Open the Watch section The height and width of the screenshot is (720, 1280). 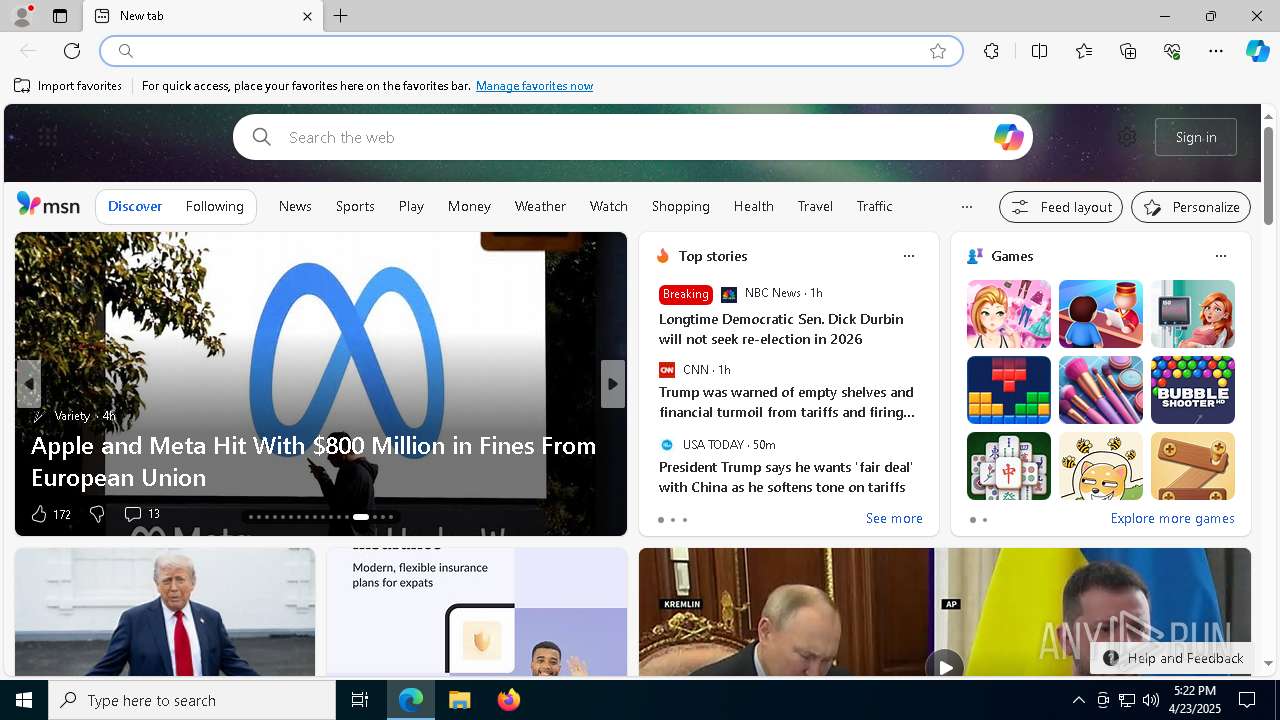(608, 206)
